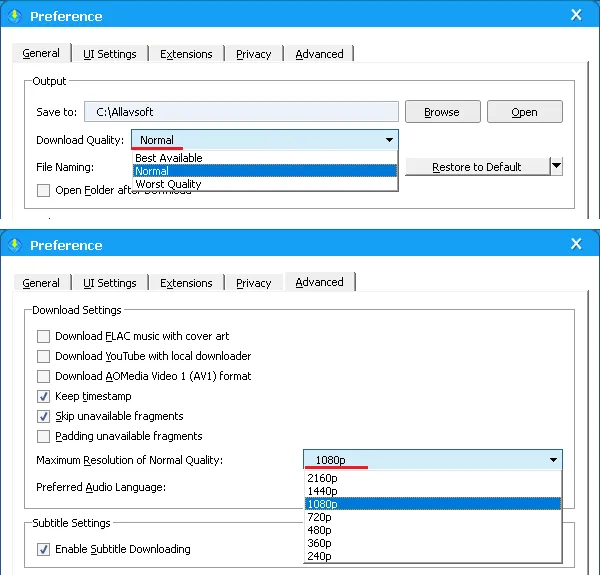Enable Download FLAC music with cover art
600x575 pixels.
tap(43, 336)
